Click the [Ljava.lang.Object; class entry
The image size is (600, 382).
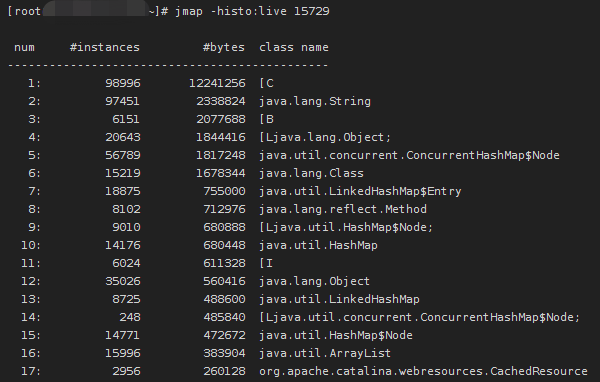pyautogui.click(x=325, y=137)
